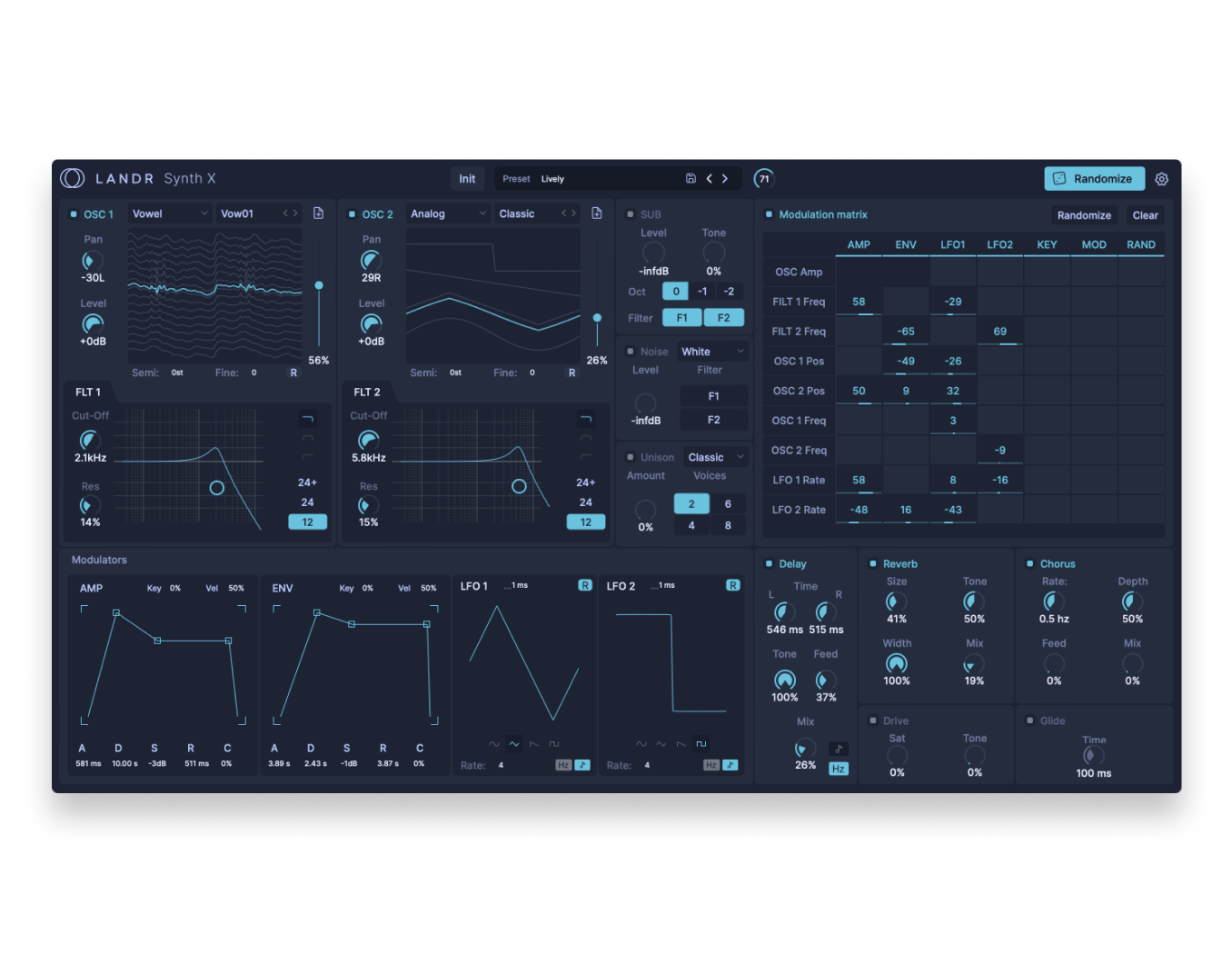
Task: Select sine waveform for LFO 2
Action: pyautogui.click(x=641, y=744)
